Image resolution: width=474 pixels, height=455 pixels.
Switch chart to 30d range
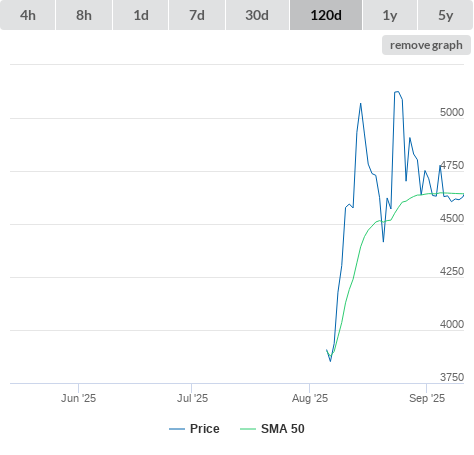point(257,15)
